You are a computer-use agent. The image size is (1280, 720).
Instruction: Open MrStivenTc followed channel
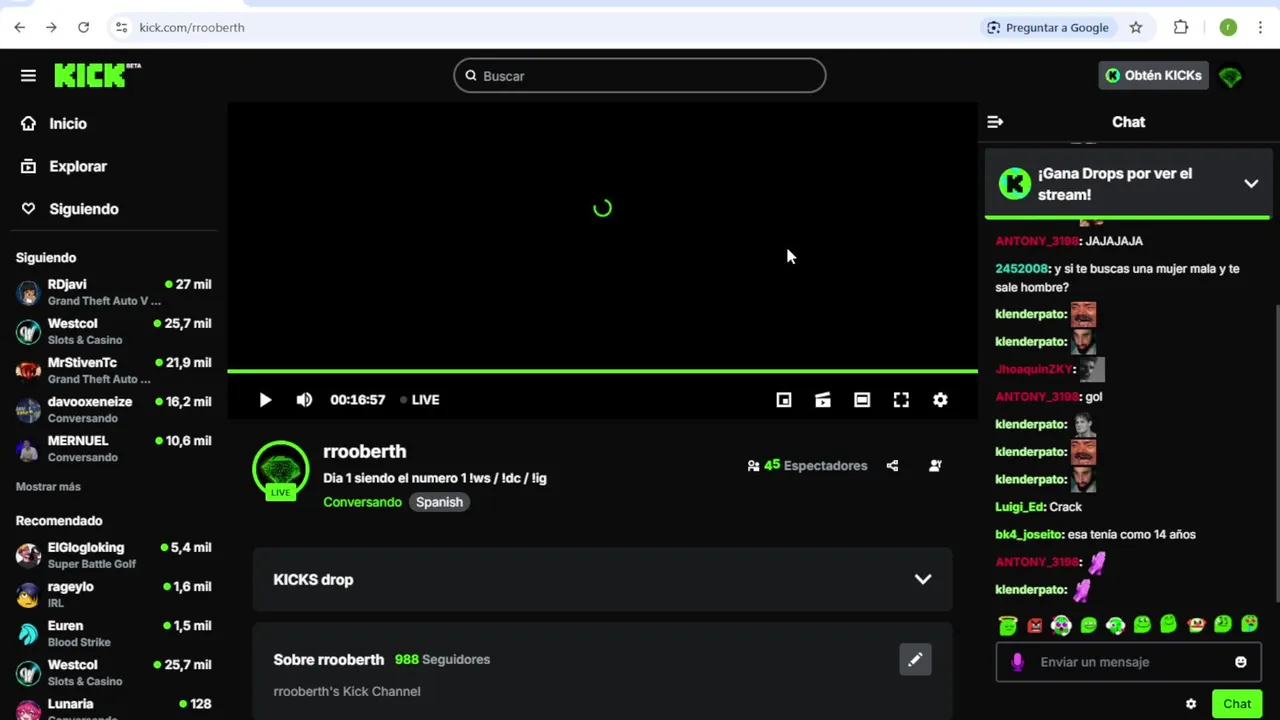(x=113, y=370)
